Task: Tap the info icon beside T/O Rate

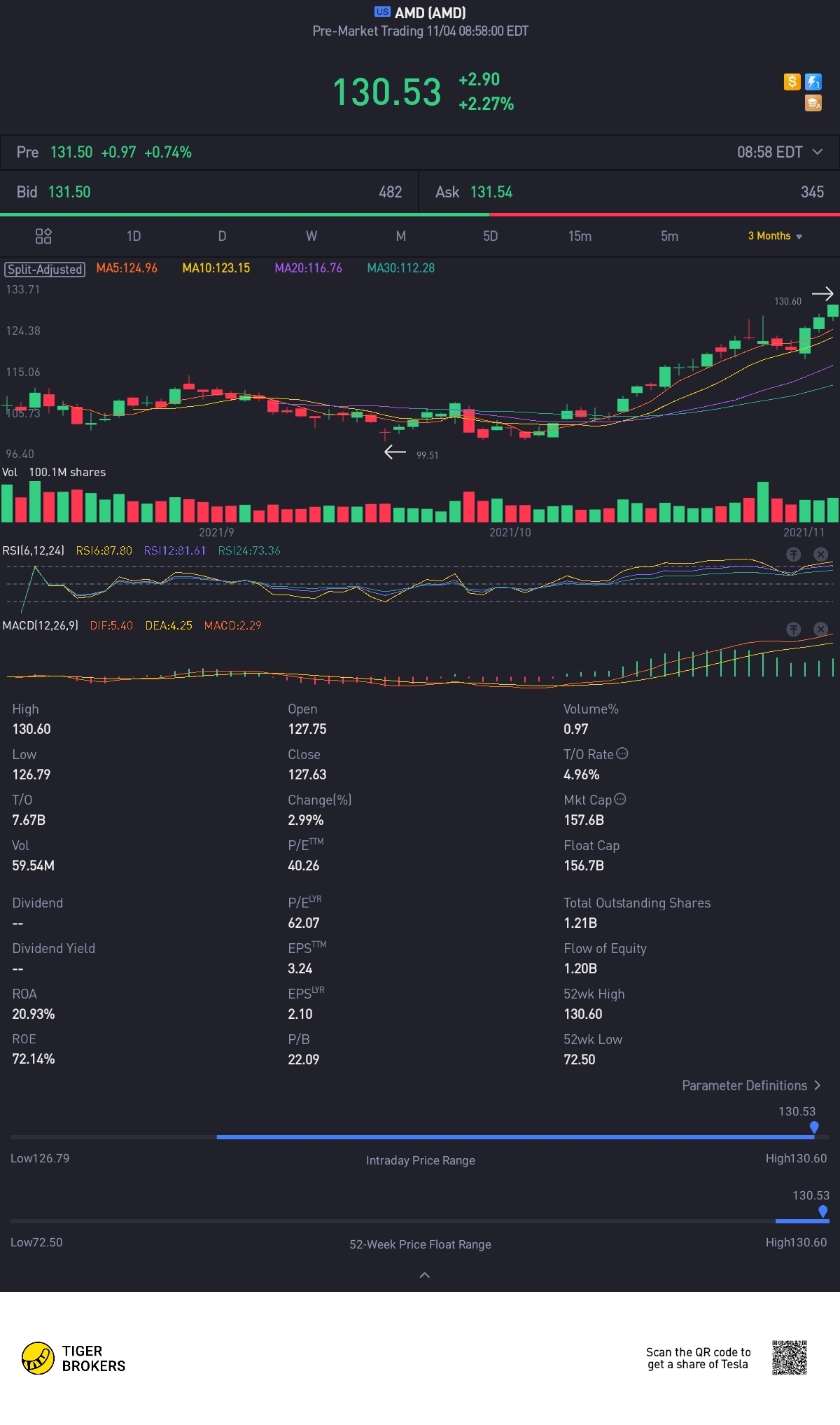Action: pos(622,753)
